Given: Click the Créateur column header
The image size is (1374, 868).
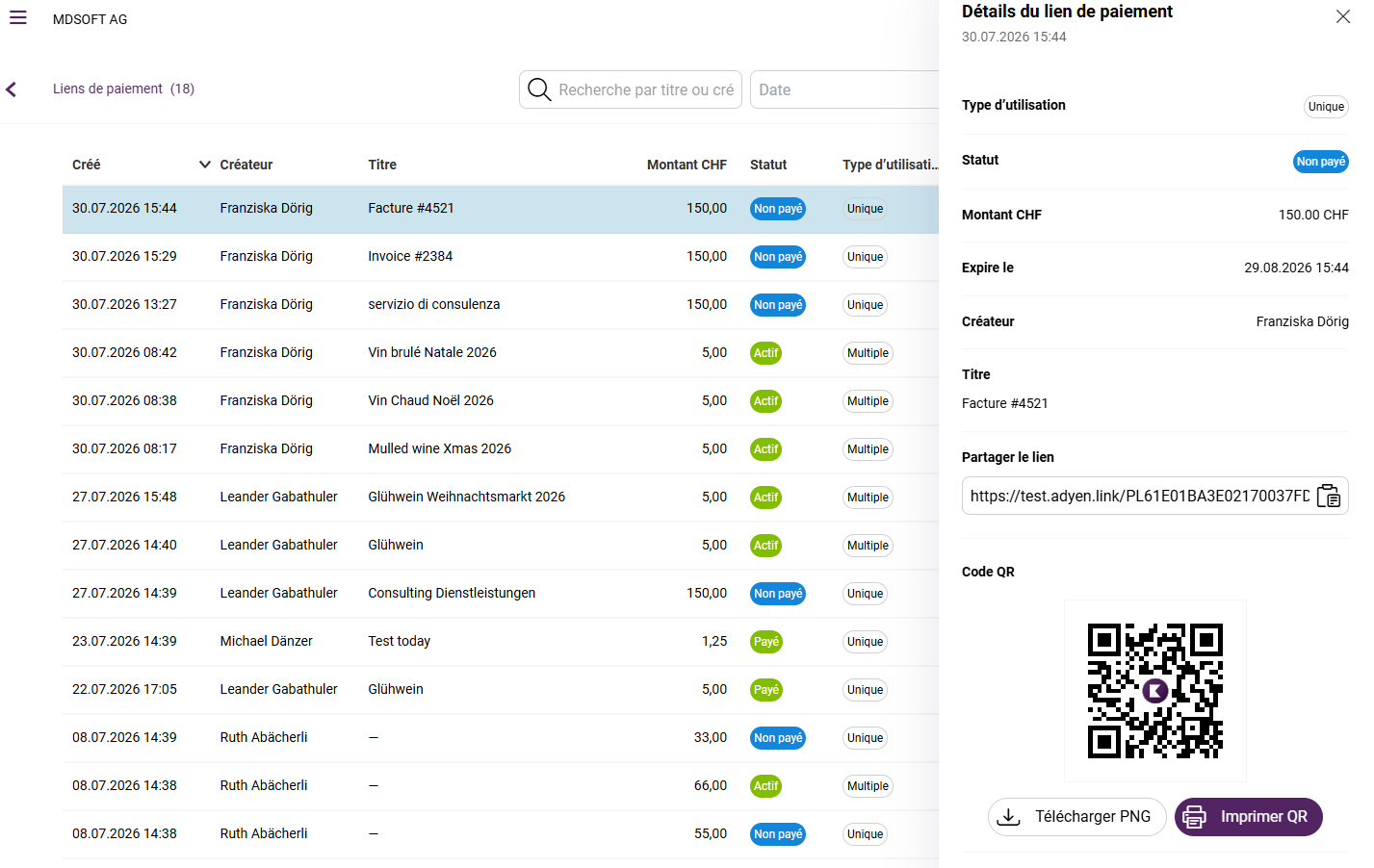Looking at the screenshot, I should (x=246, y=165).
